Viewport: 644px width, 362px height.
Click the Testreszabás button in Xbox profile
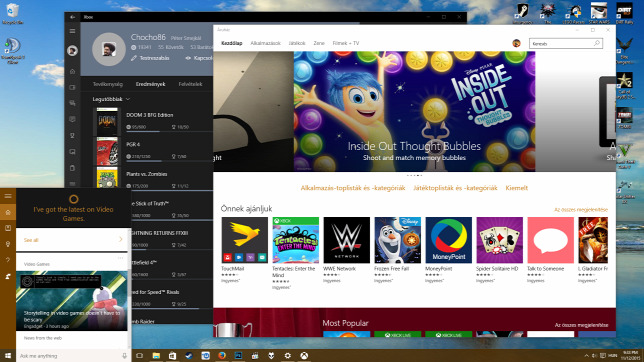point(150,58)
